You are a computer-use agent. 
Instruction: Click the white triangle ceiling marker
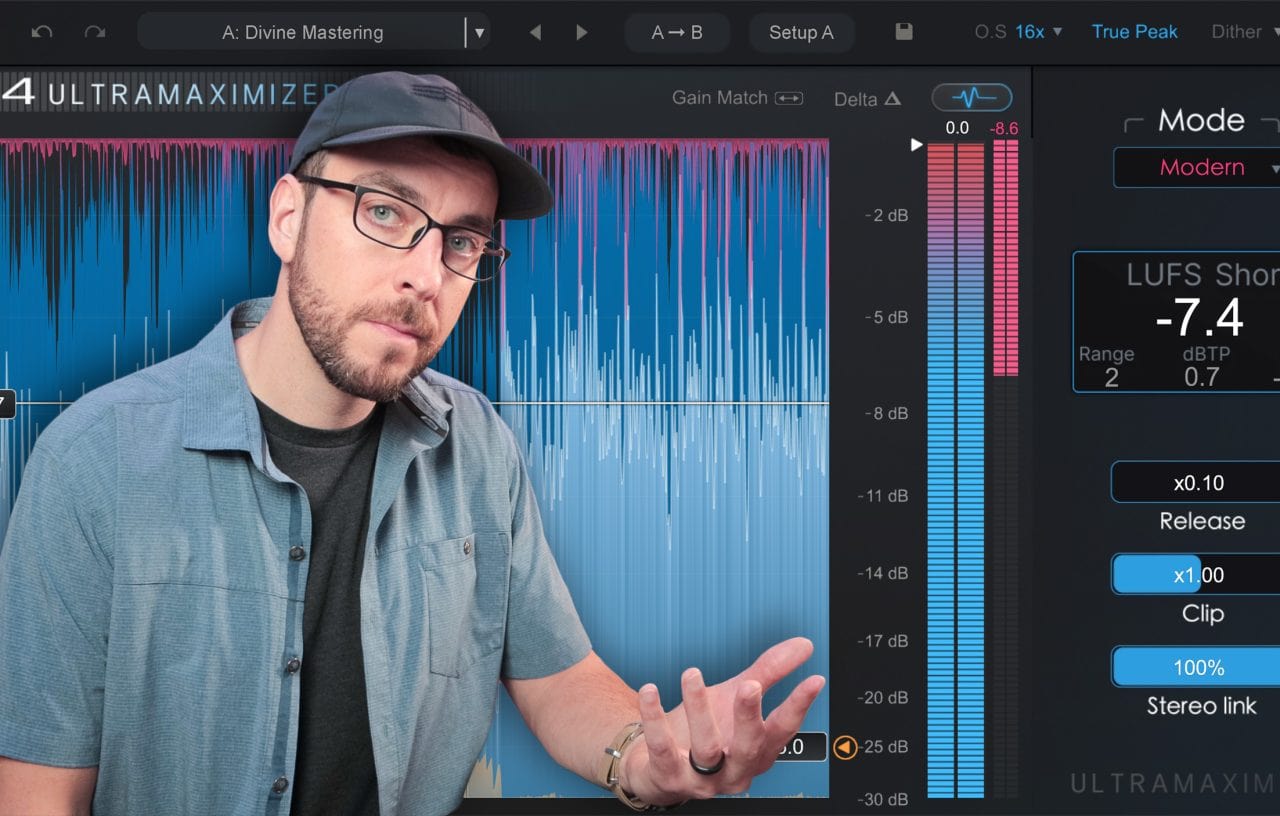point(916,145)
